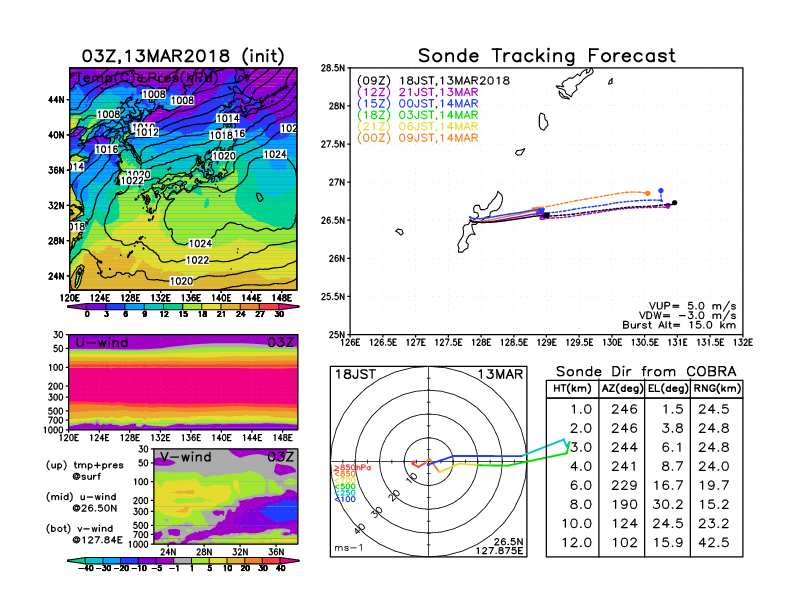Click the elevation value "16.7" in the table
Screen dimensions: 792x612
point(668,485)
